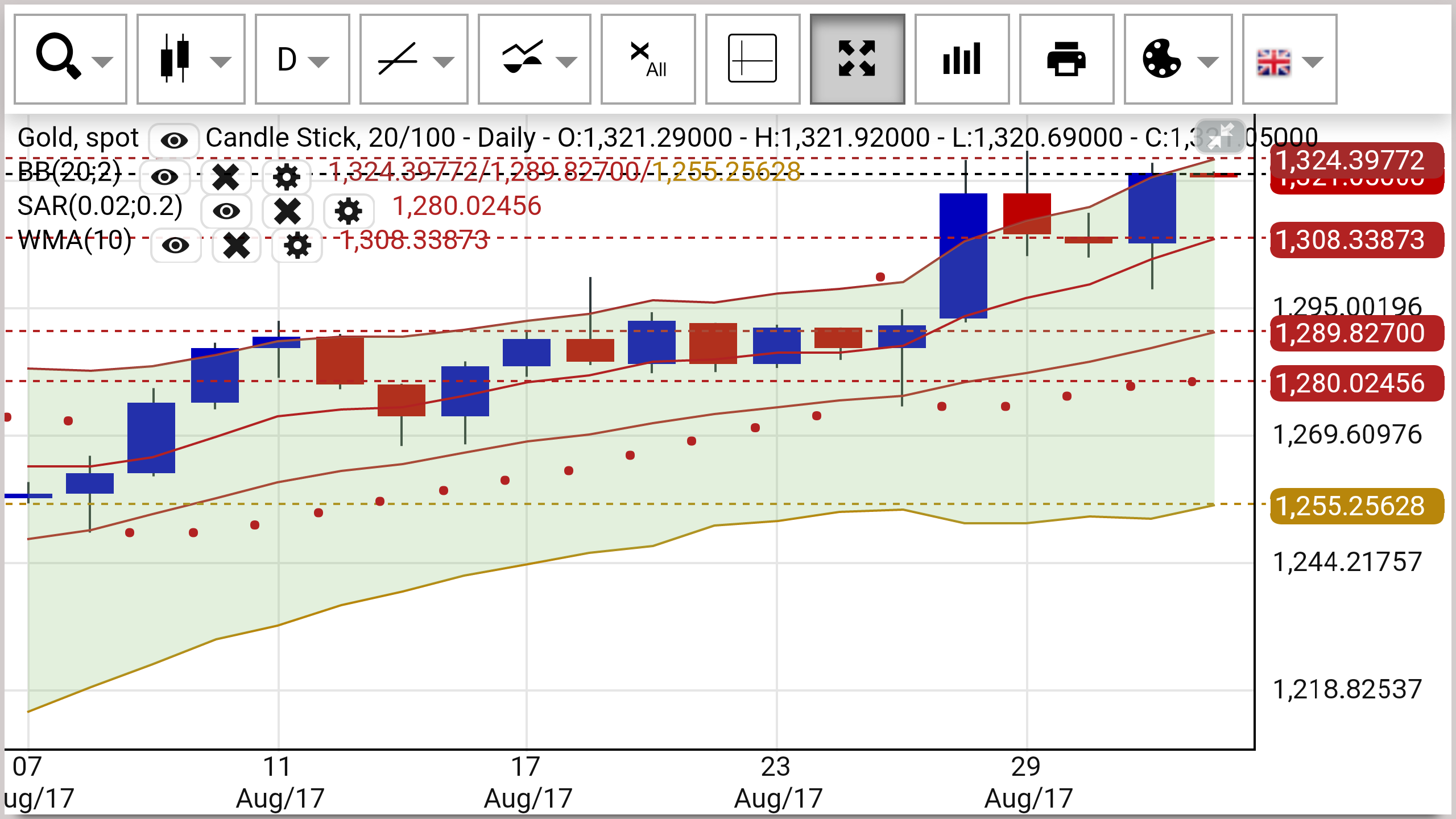Change language using UK flag

1289,59
